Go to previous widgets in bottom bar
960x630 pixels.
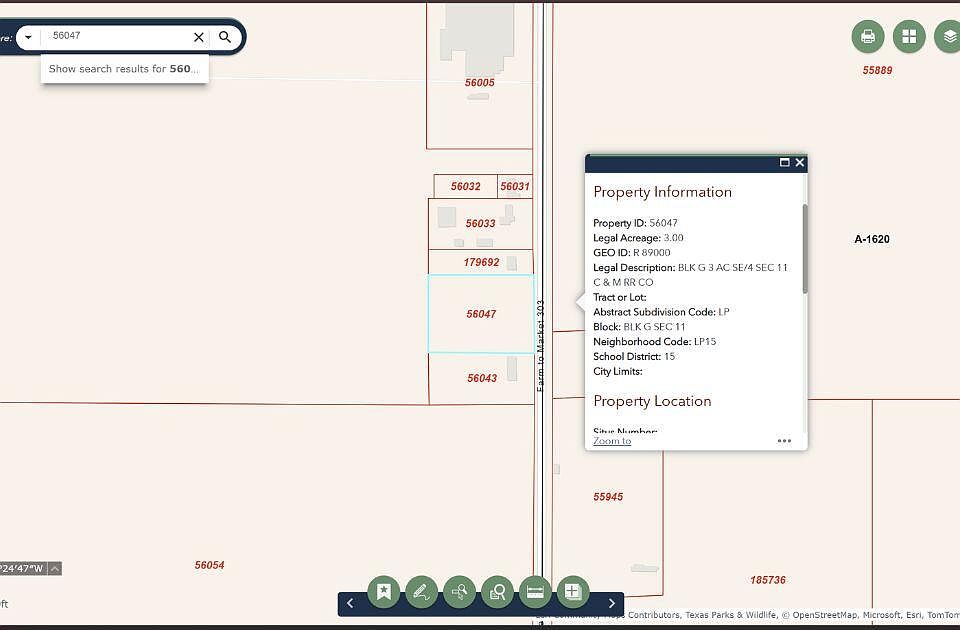point(350,604)
